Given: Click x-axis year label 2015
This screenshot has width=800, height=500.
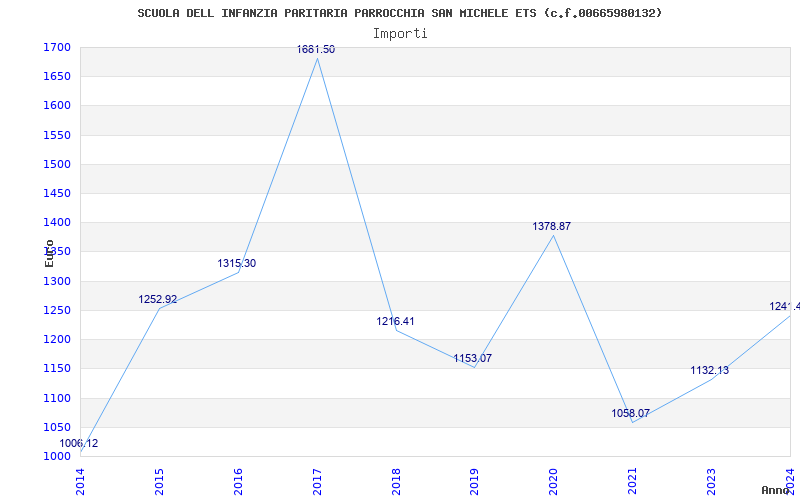Looking at the screenshot, I should tap(159, 482).
